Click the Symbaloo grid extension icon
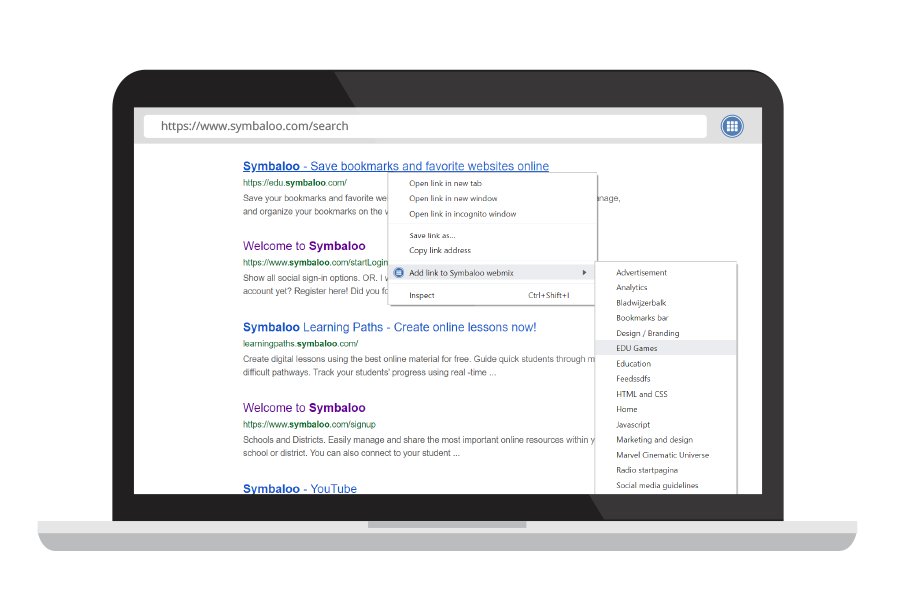 tap(732, 126)
